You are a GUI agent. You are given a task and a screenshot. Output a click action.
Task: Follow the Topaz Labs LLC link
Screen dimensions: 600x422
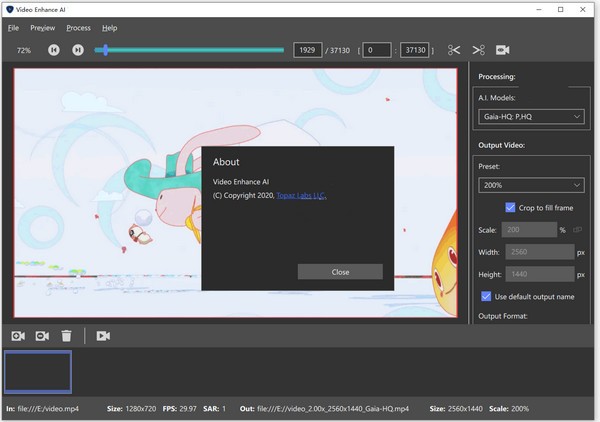pyautogui.click(x=301, y=196)
